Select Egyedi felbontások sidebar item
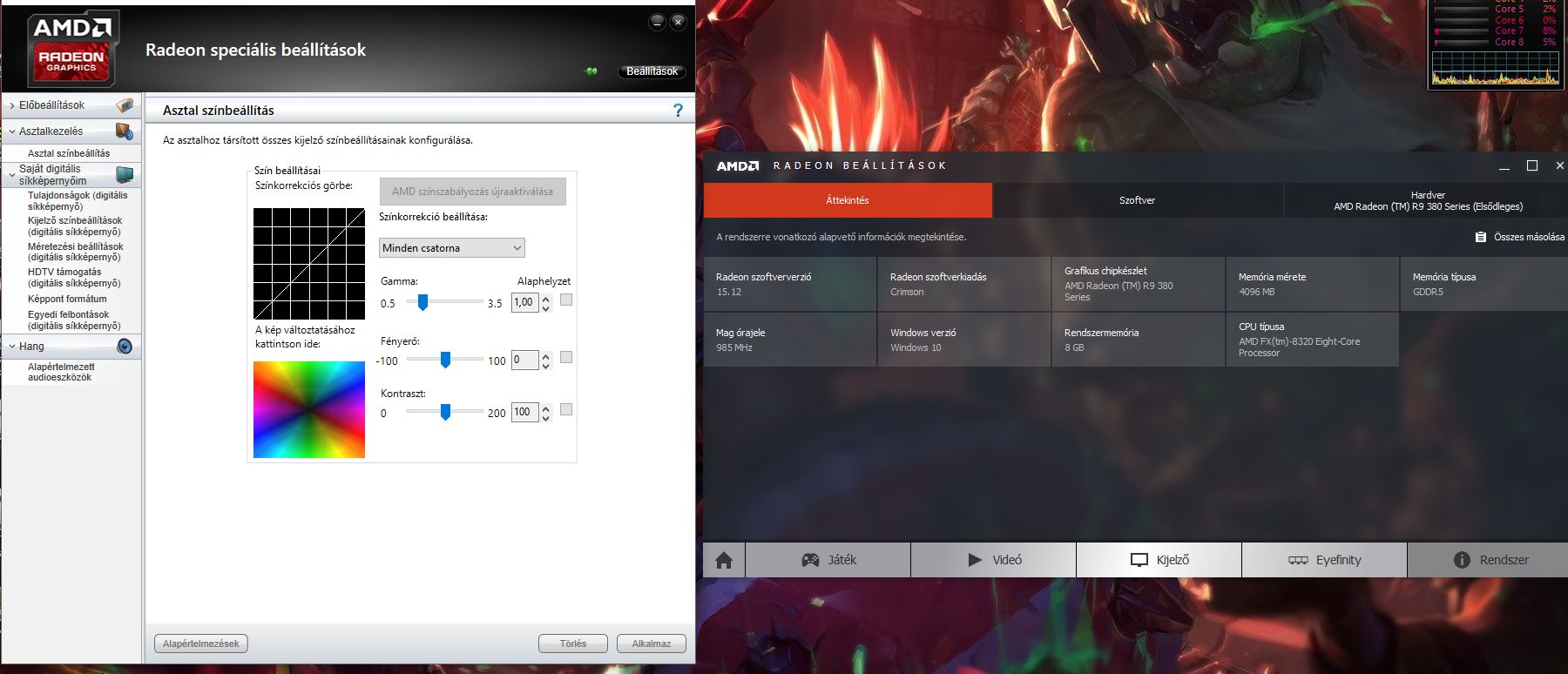Viewport: 1568px width, 674px height. (x=74, y=320)
